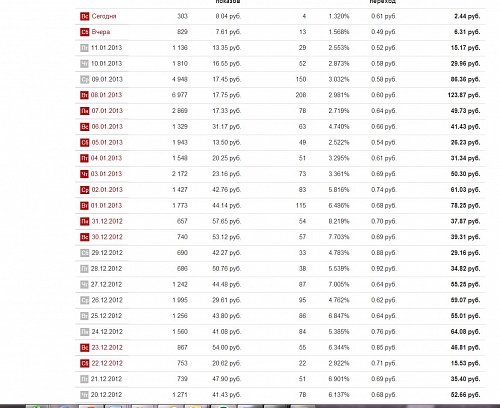
Task: Open the 06.01.2013 date link
Action: (107, 127)
